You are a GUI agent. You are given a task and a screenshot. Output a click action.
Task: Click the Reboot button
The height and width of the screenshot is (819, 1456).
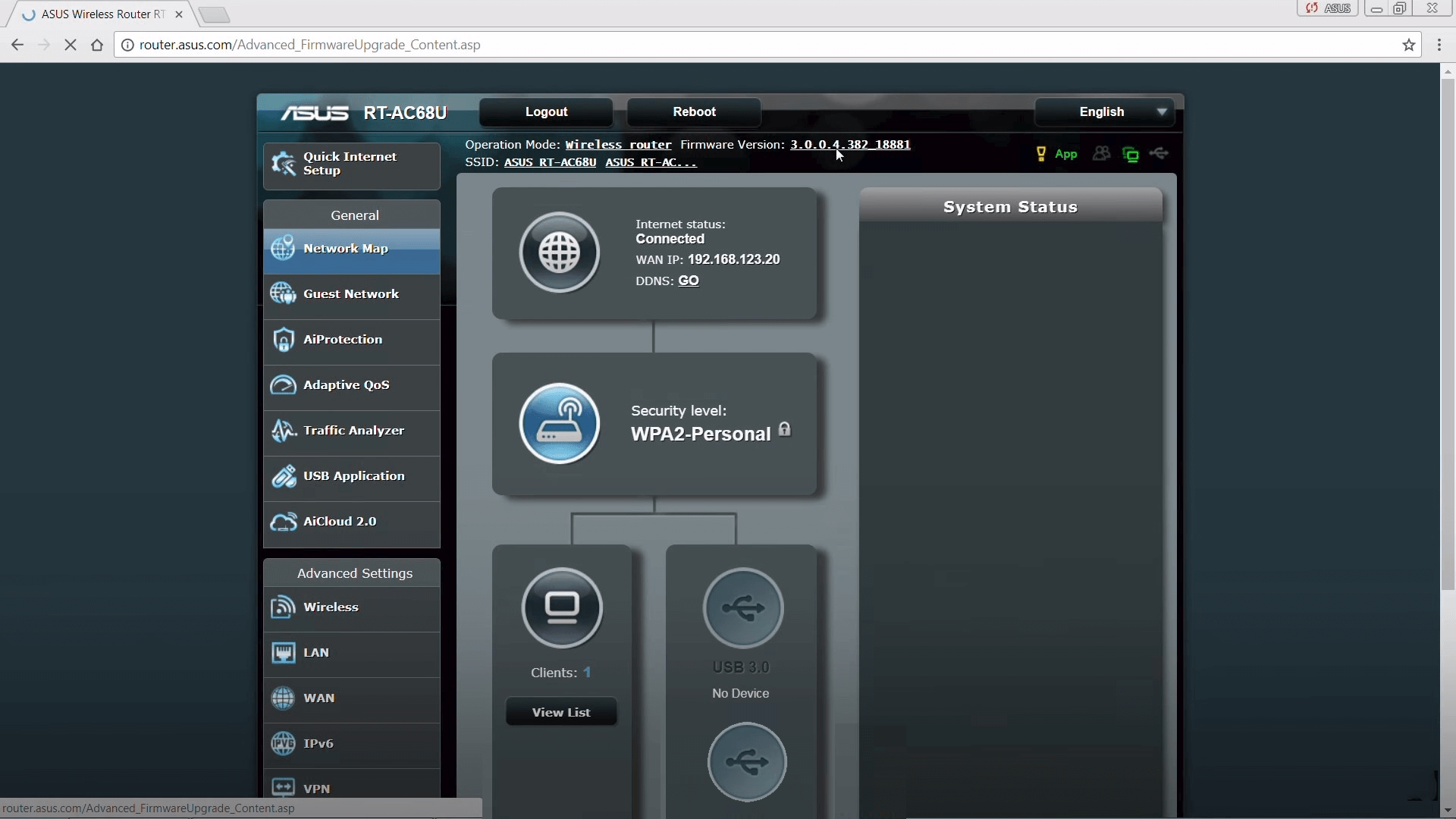694,112
